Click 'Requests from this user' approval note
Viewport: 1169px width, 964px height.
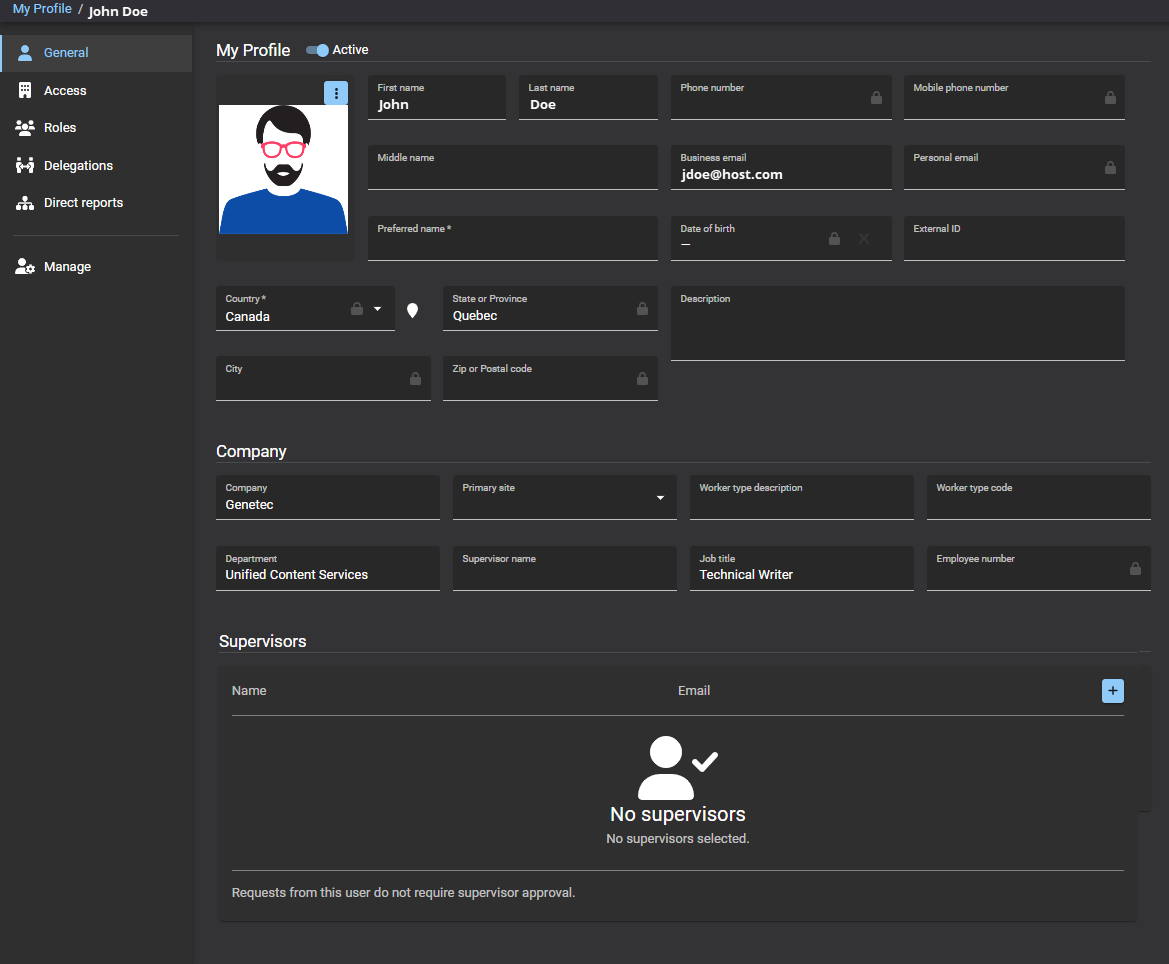pyautogui.click(x=403, y=892)
